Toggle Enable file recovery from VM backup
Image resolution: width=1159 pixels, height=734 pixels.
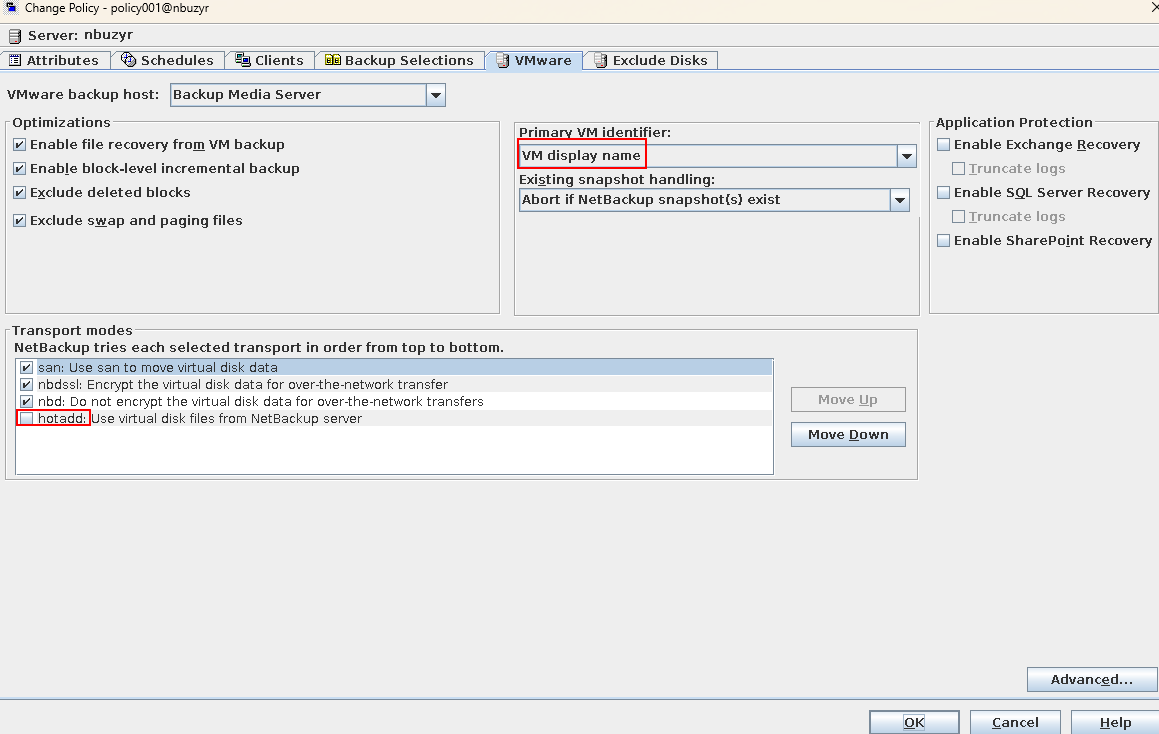coord(20,145)
